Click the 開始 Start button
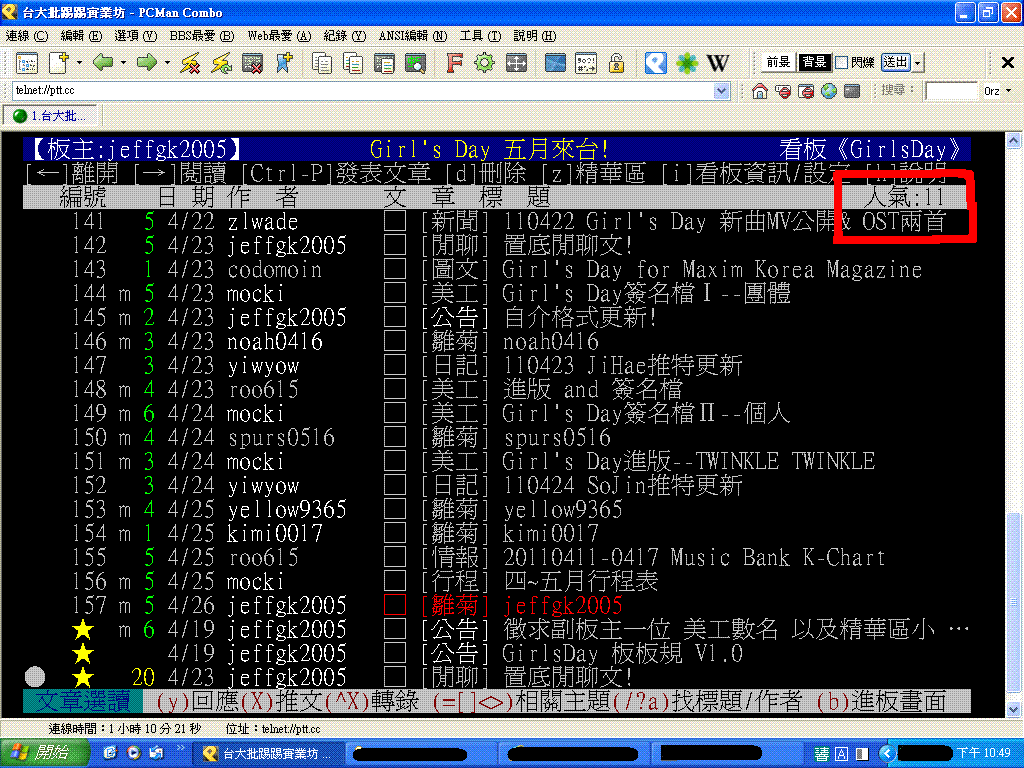The image size is (1024, 768). (x=44, y=753)
